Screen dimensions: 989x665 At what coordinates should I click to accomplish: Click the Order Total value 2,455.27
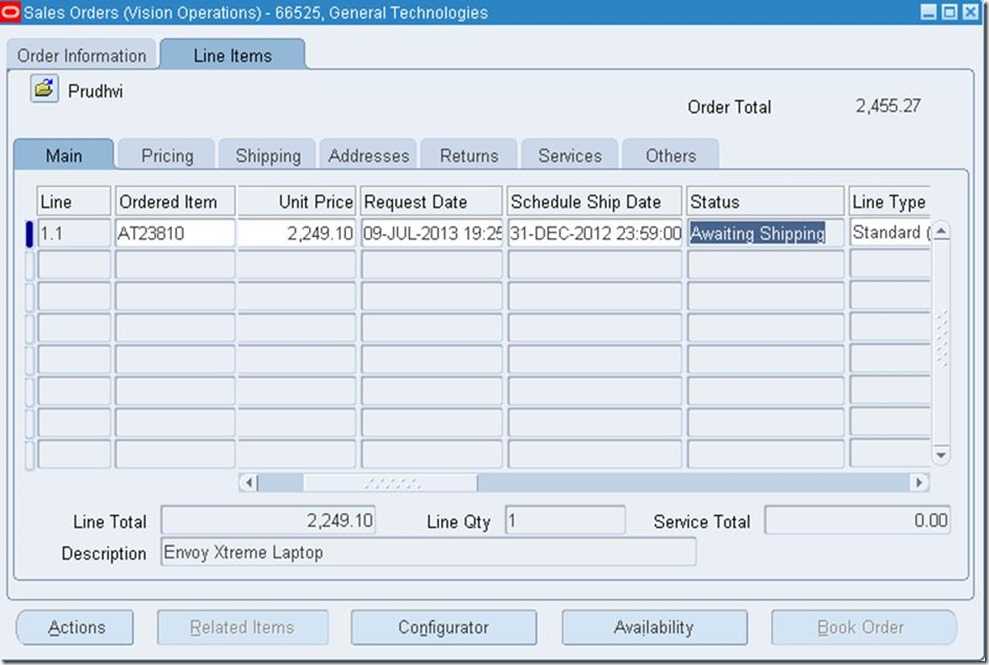[x=888, y=105]
